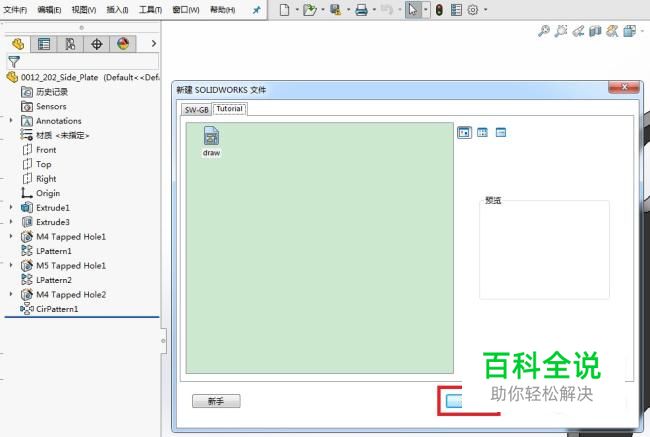Choose the Select cursor tool
The width and height of the screenshot is (650, 437).
click(x=412, y=10)
